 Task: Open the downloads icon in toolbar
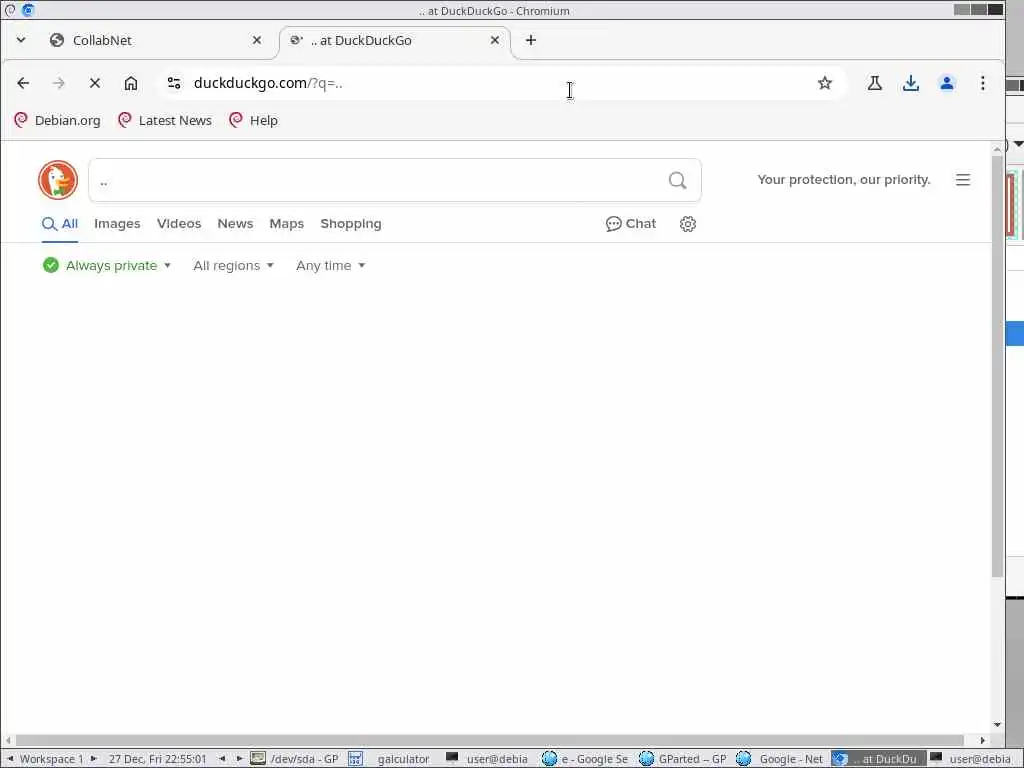(910, 83)
